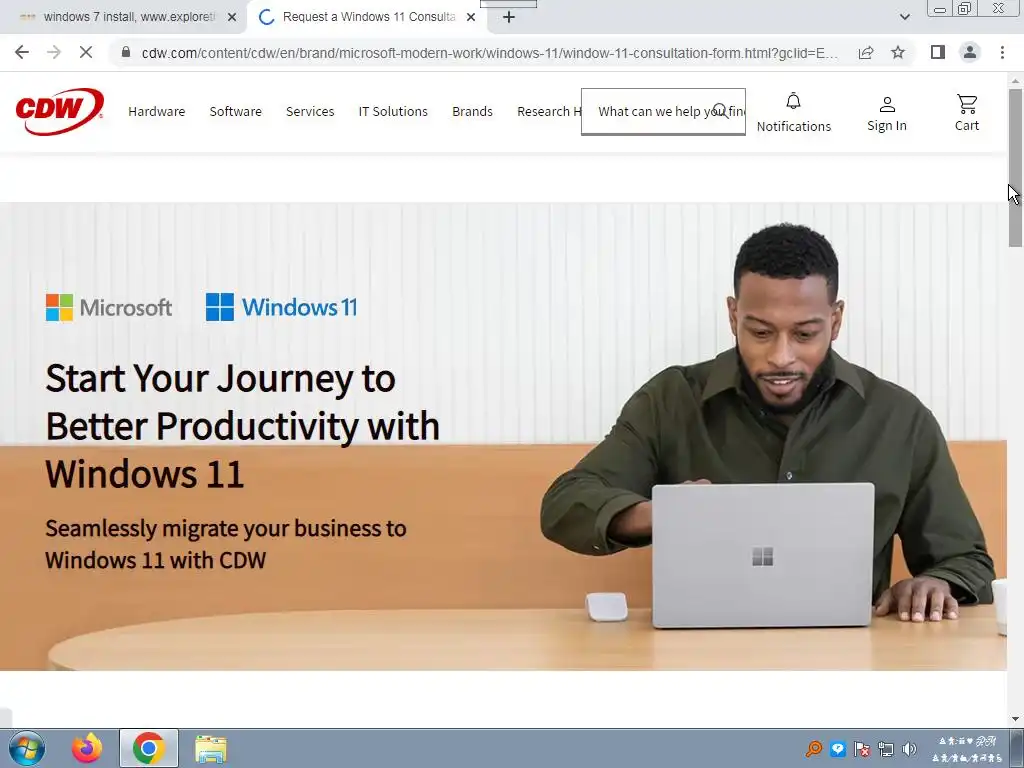This screenshot has width=1024, height=768.
Task: Open the Windows Start menu
Action: click(x=27, y=748)
